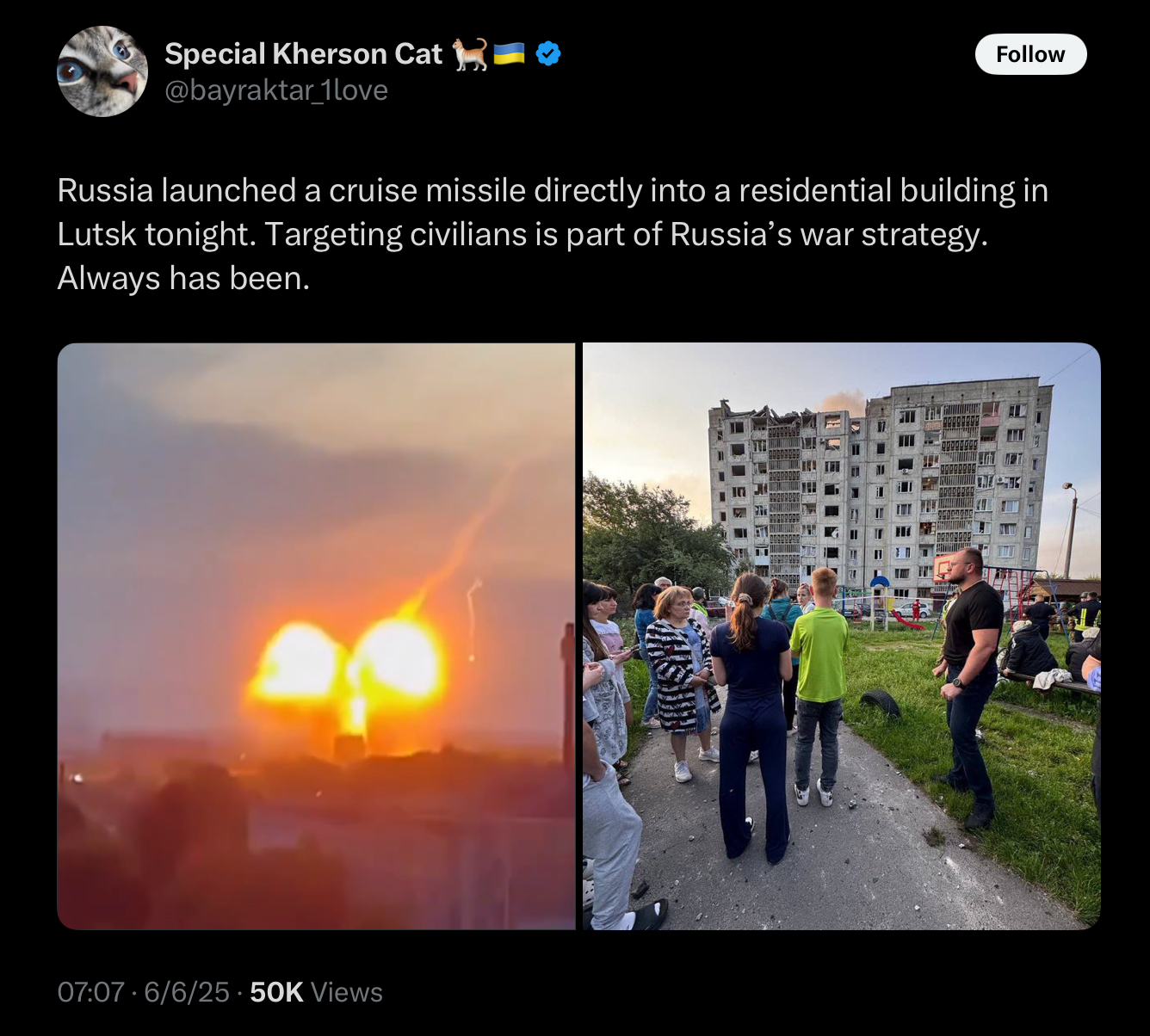Click the Views label
The height and width of the screenshot is (1036, 1150).
point(347,992)
